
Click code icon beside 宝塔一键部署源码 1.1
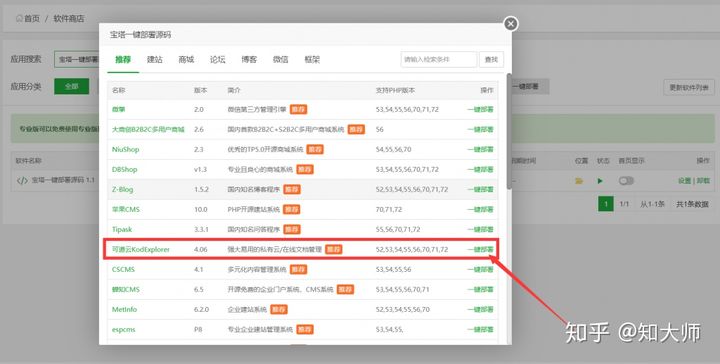pos(22,180)
